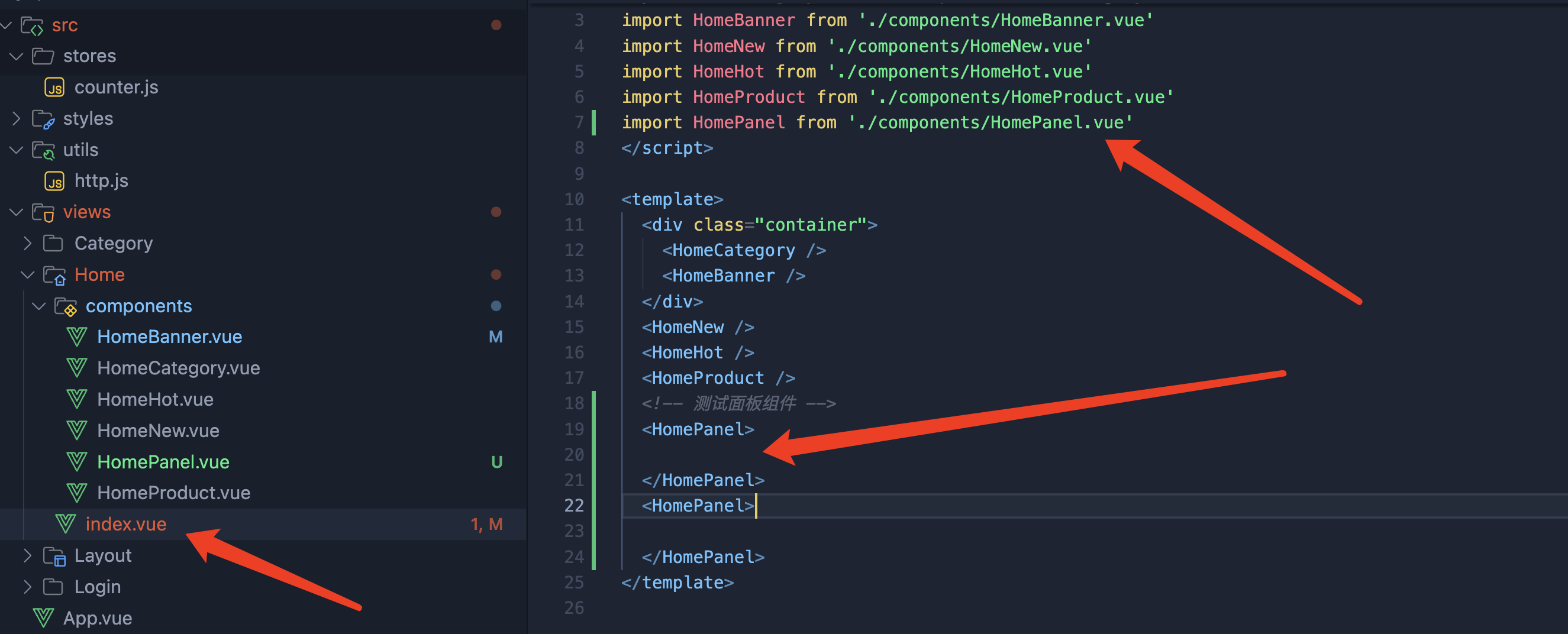Click the views folder icon
The image size is (1568, 634).
click(43, 212)
